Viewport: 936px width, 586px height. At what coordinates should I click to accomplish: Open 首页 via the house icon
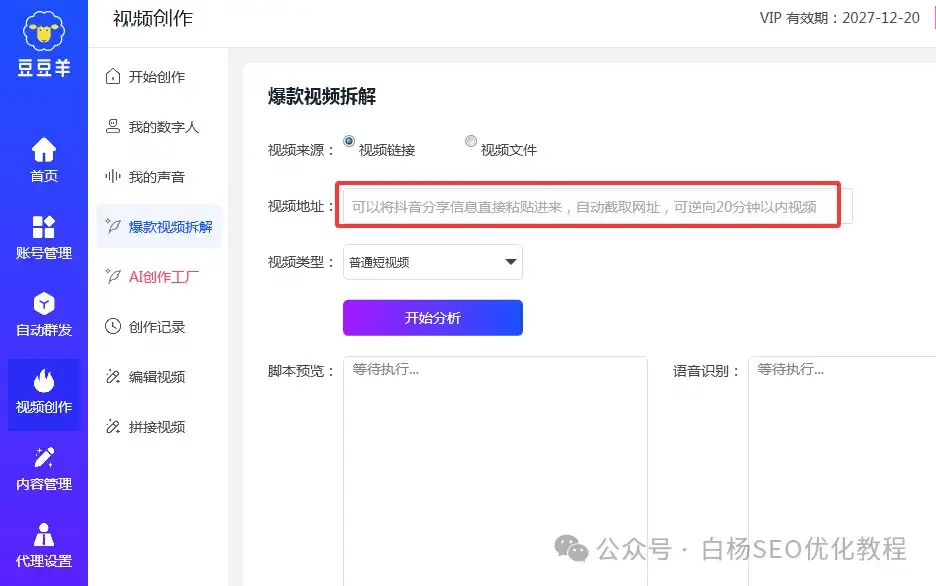tap(44, 150)
